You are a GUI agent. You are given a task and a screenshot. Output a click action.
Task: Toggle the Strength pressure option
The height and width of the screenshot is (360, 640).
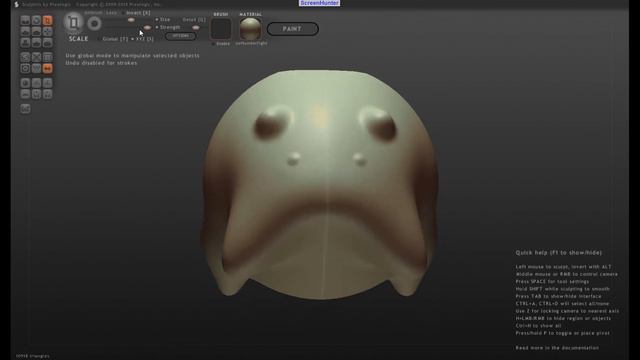(x=168, y=27)
